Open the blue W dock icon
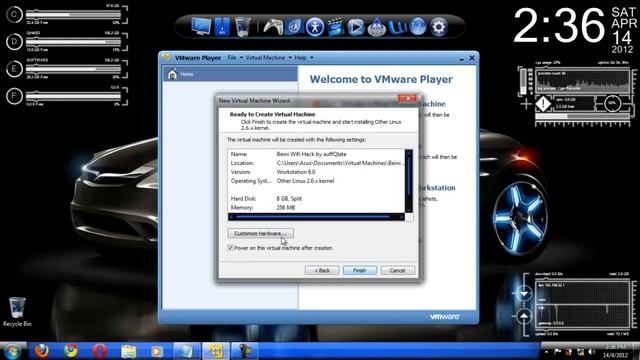The height and width of the screenshot is (360, 640). pyautogui.click(x=397, y=27)
